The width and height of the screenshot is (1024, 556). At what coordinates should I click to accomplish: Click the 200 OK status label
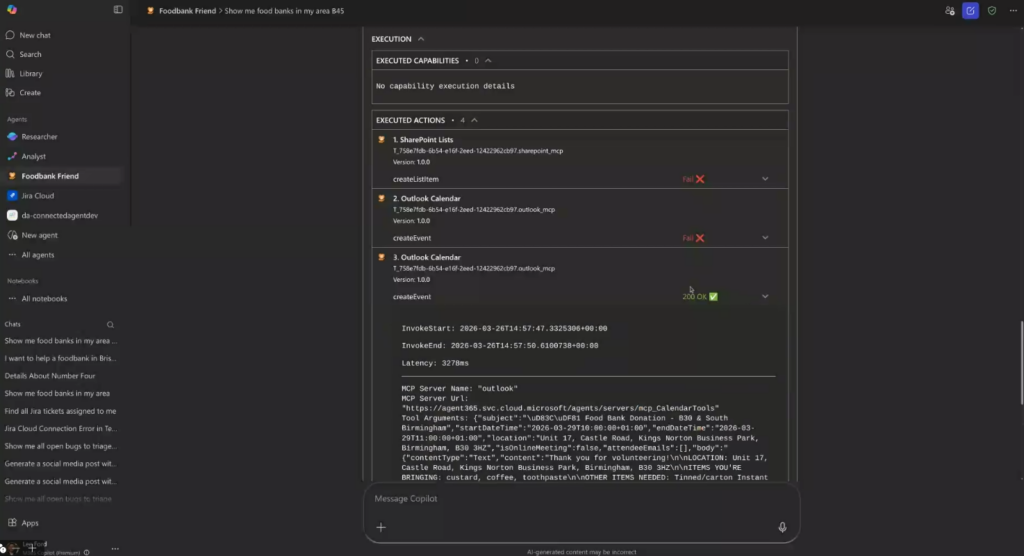coord(700,297)
